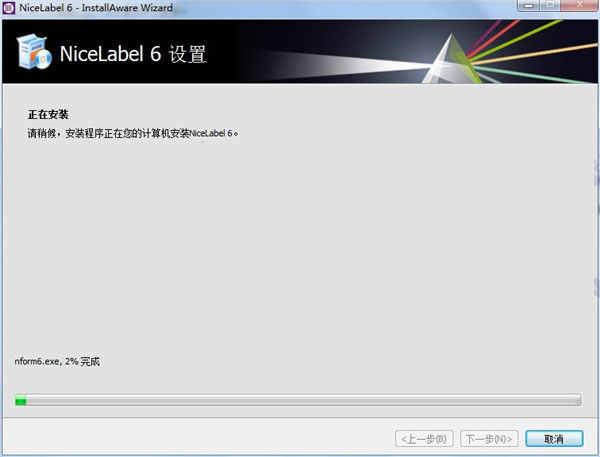
Task: Click the green installation progress bar
Action: [298, 401]
